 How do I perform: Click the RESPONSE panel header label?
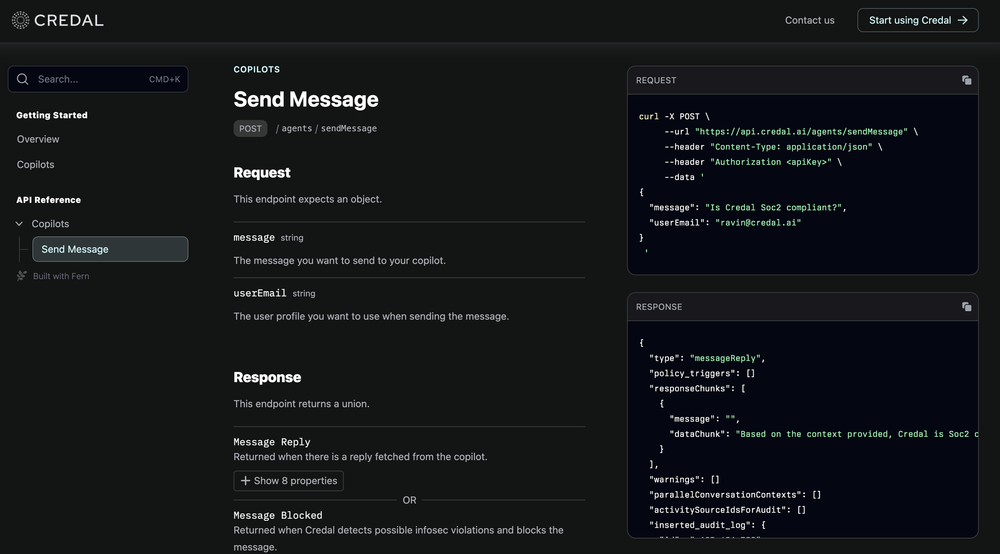tap(659, 307)
